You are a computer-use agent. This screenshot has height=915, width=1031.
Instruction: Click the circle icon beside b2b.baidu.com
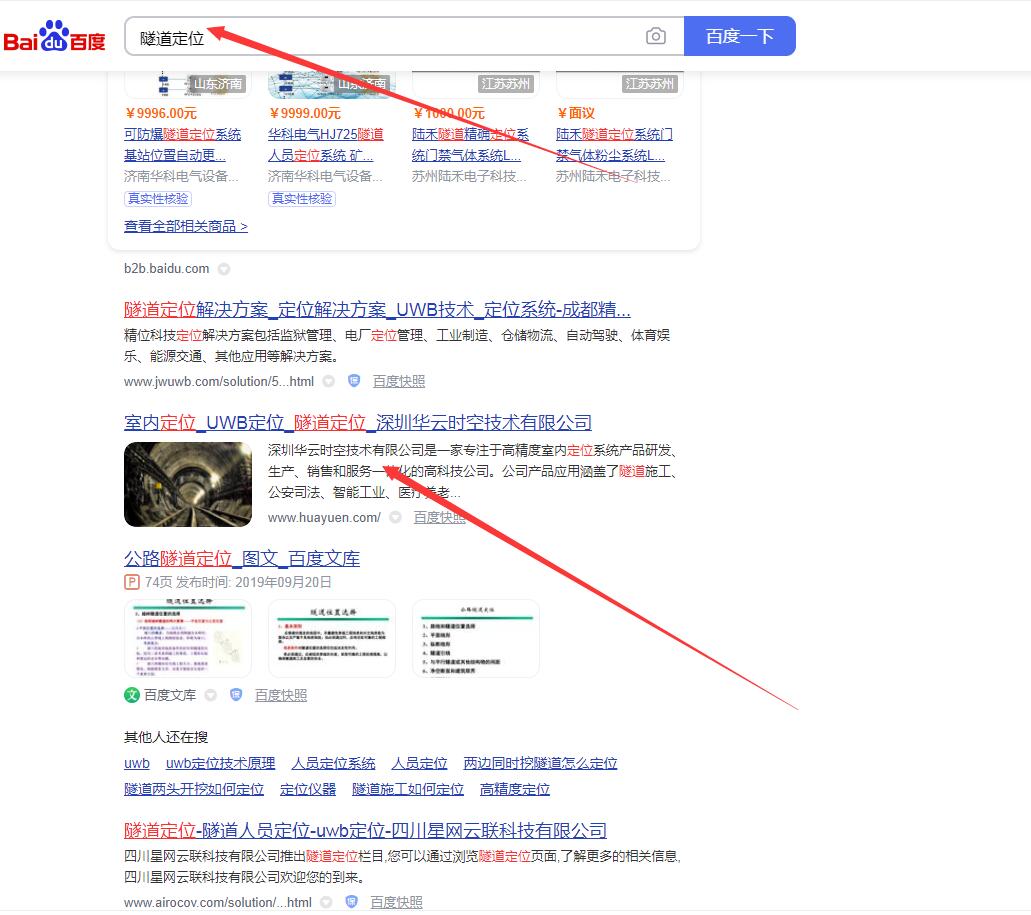tap(224, 269)
